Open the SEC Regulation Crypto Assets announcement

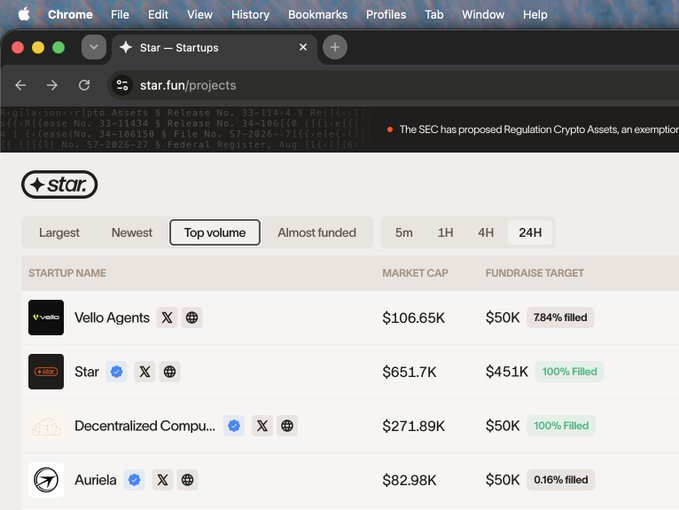point(539,129)
